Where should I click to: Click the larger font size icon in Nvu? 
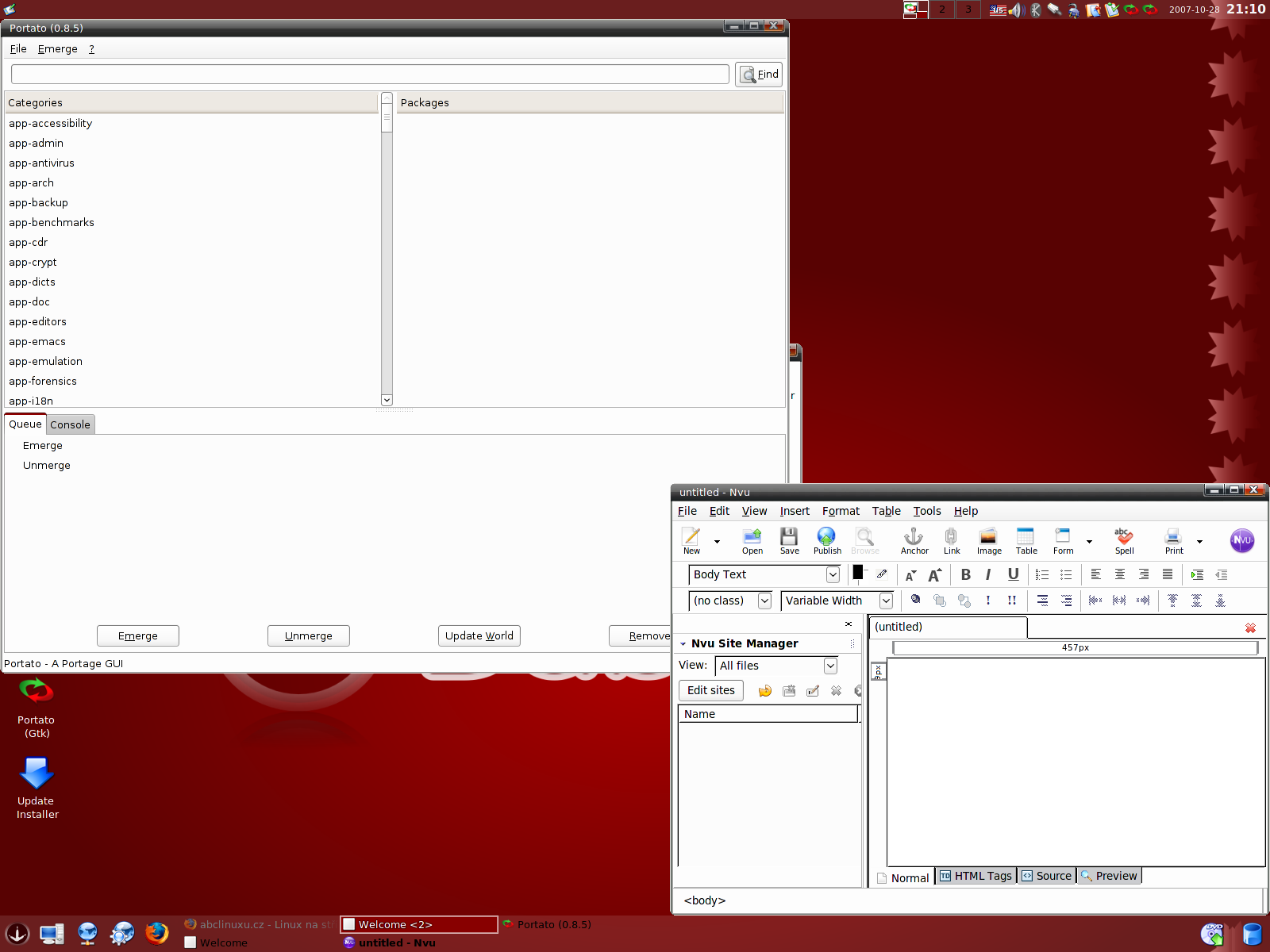935,575
